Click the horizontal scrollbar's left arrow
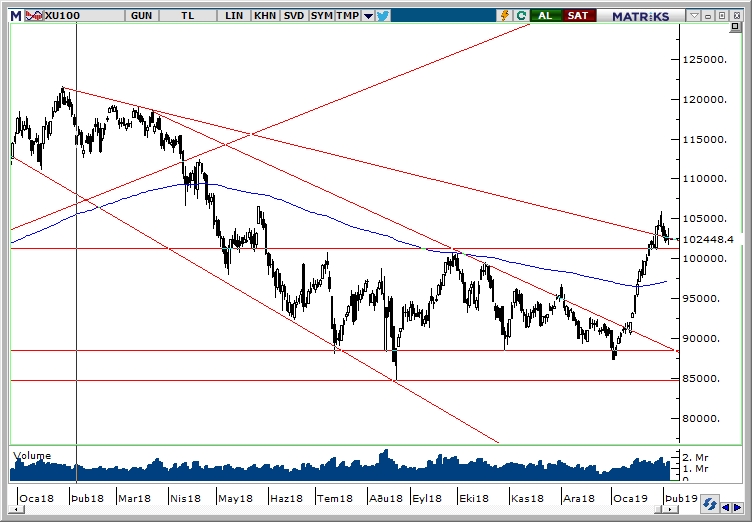 pos(16,509)
